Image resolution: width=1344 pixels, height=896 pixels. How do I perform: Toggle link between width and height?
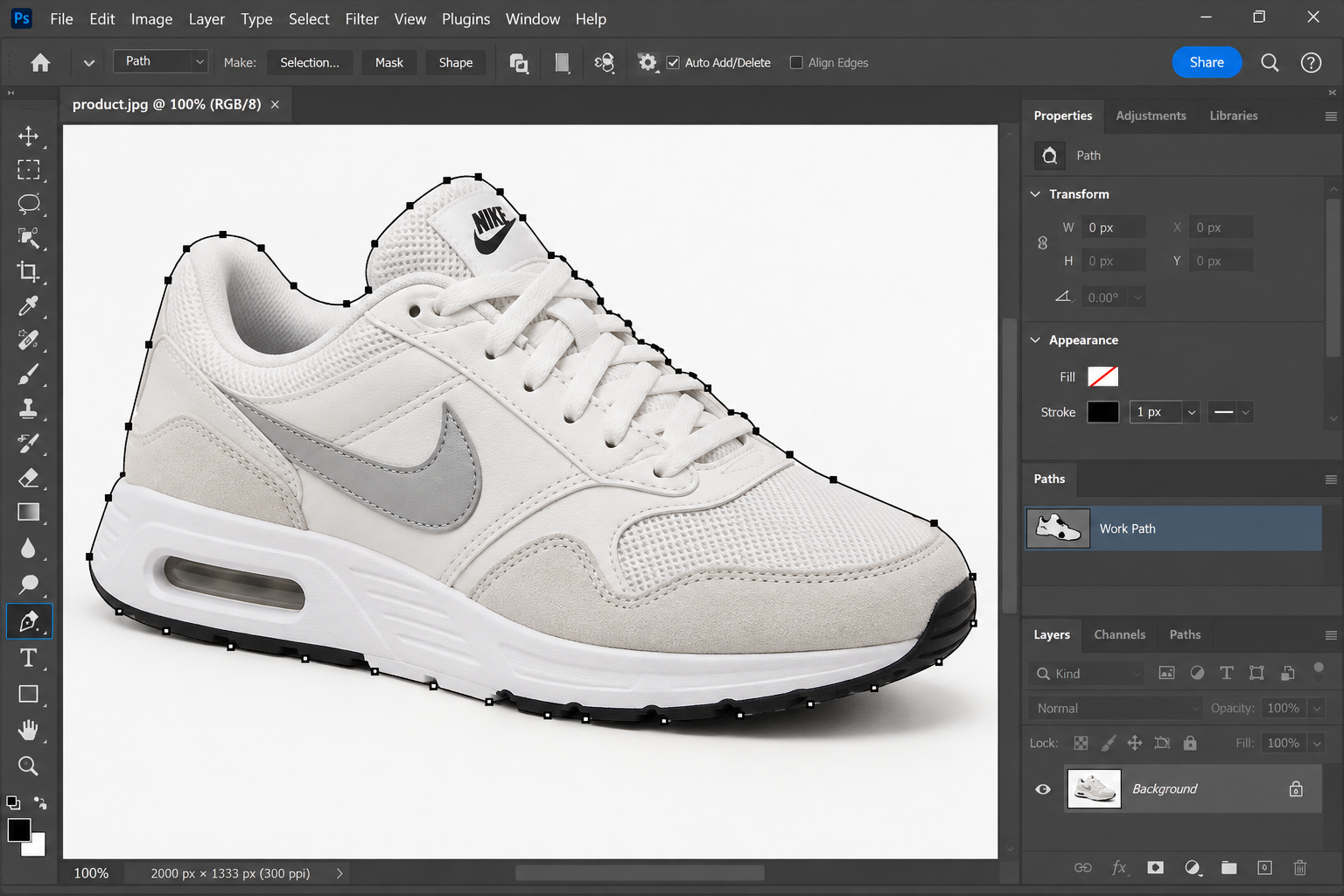click(x=1042, y=243)
